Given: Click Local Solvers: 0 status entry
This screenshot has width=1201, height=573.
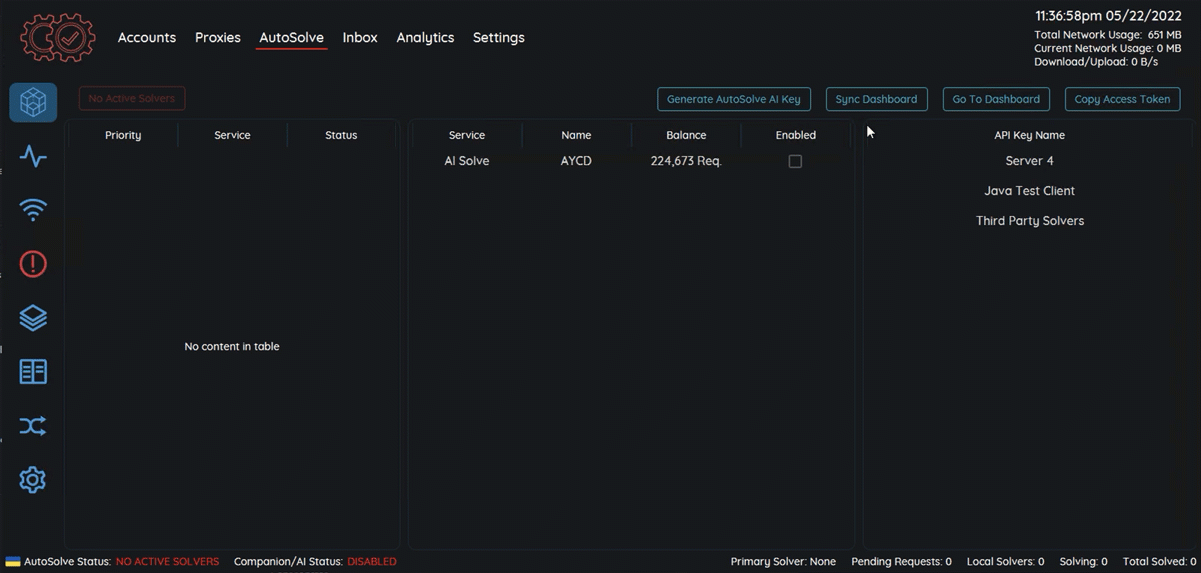Looking at the screenshot, I should [1005, 562].
